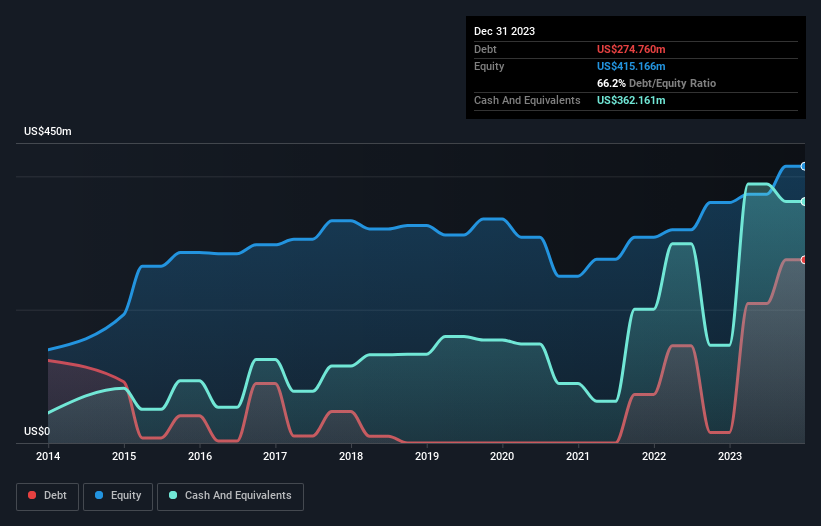Click the 2016 x-axis label
821x526 pixels.
point(200,456)
